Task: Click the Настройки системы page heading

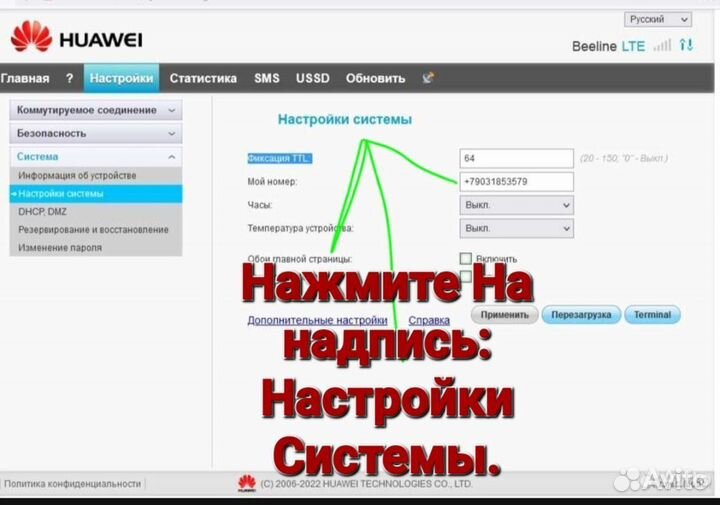Action: (x=345, y=119)
